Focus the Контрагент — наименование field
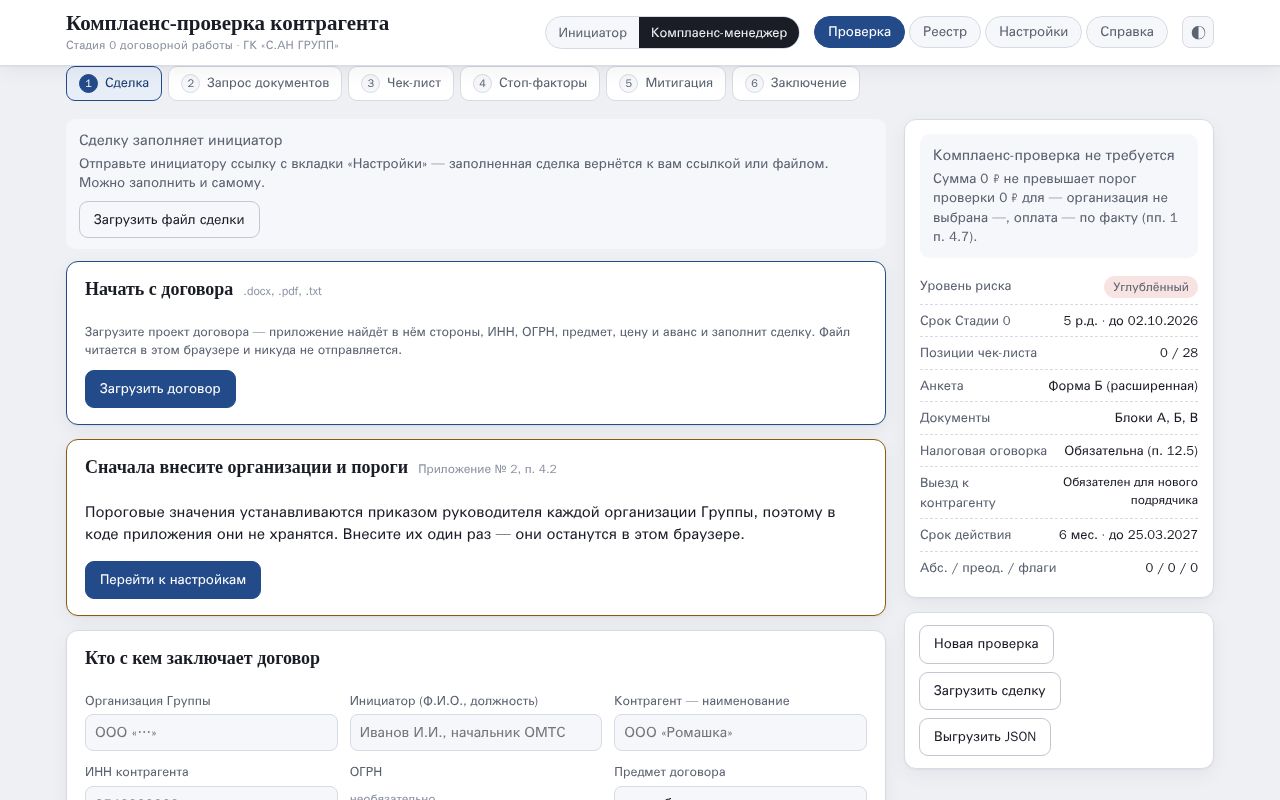Viewport: 1280px width, 800px height. pyautogui.click(x=740, y=732)
